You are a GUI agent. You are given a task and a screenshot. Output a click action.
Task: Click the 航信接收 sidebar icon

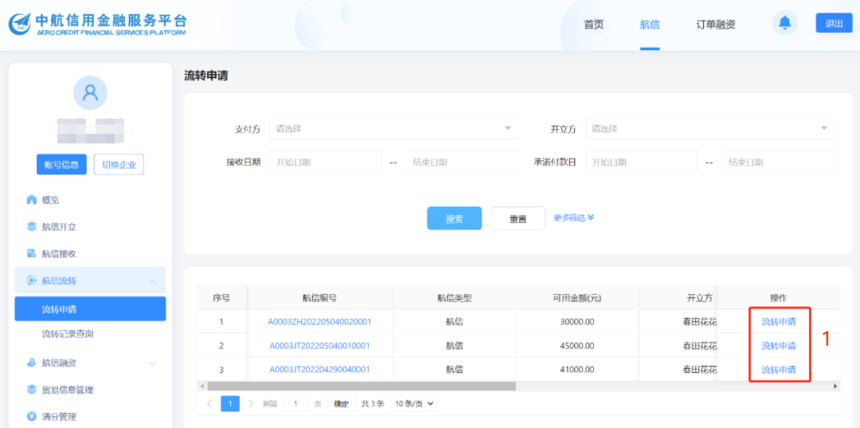point(31,254)
